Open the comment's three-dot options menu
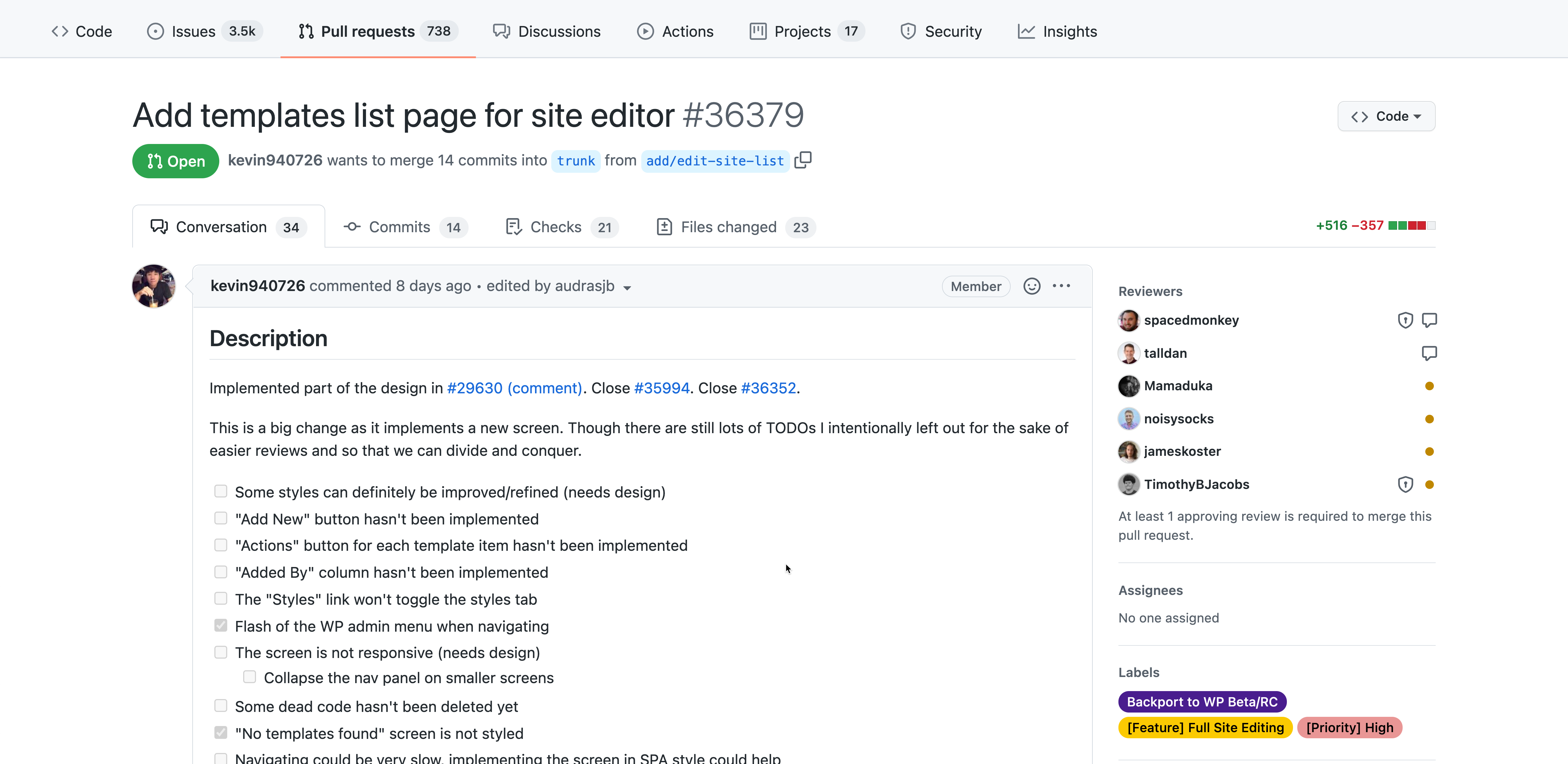The image size is (1568, 764). point(1061,286)
